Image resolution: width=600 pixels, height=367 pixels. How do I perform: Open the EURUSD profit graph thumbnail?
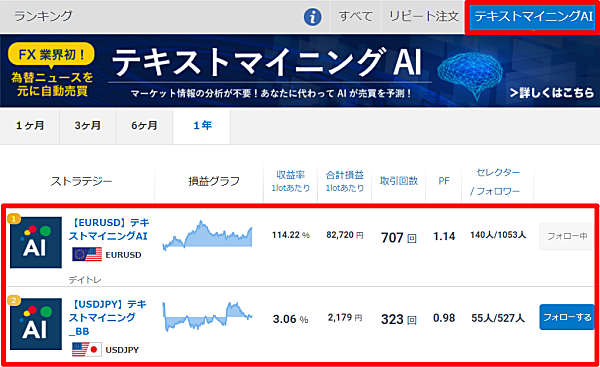(x=207, y=235)
